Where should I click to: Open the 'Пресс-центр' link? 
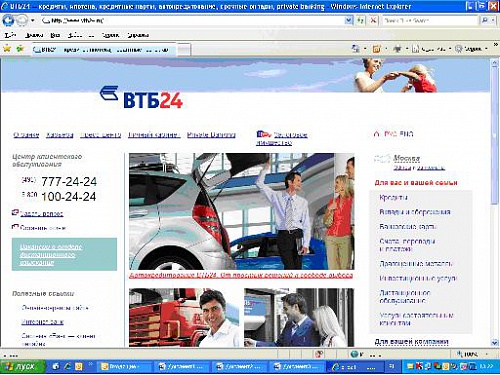point(100,135)
